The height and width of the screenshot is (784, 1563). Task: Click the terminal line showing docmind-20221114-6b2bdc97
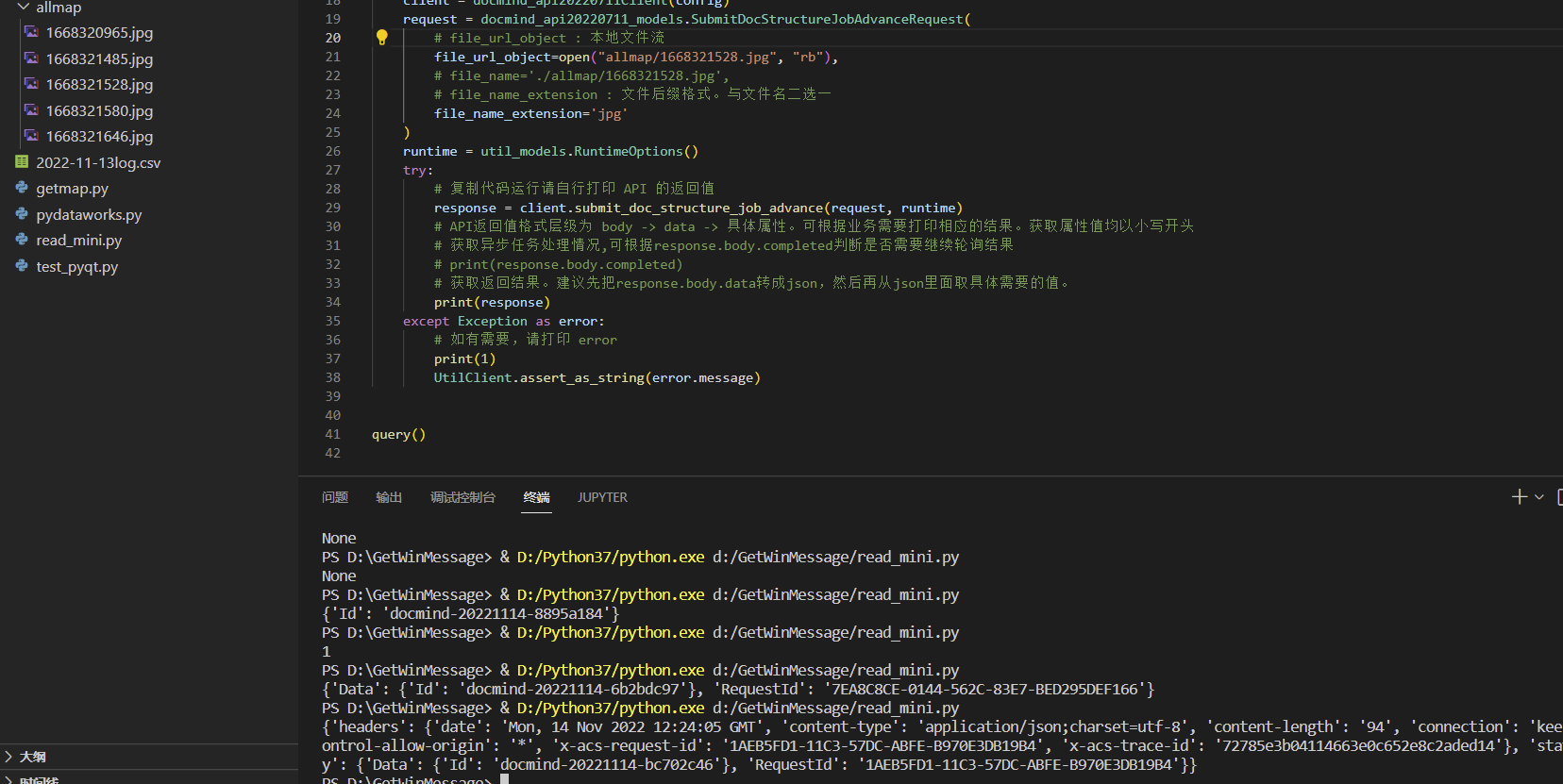click(738, 689)
